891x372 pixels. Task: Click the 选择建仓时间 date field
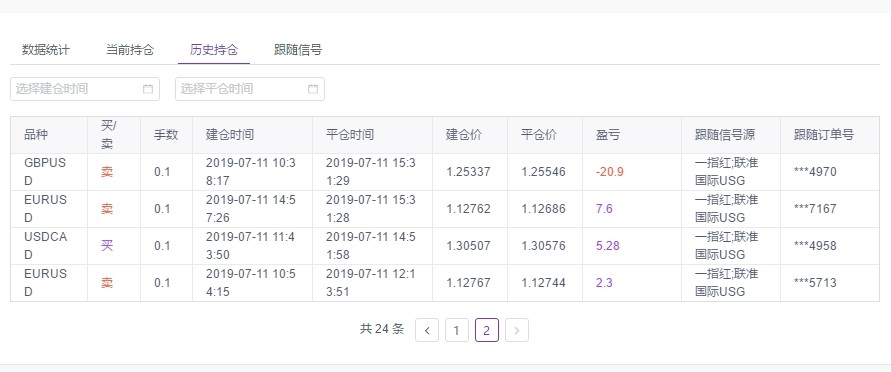tap(85, 89)
